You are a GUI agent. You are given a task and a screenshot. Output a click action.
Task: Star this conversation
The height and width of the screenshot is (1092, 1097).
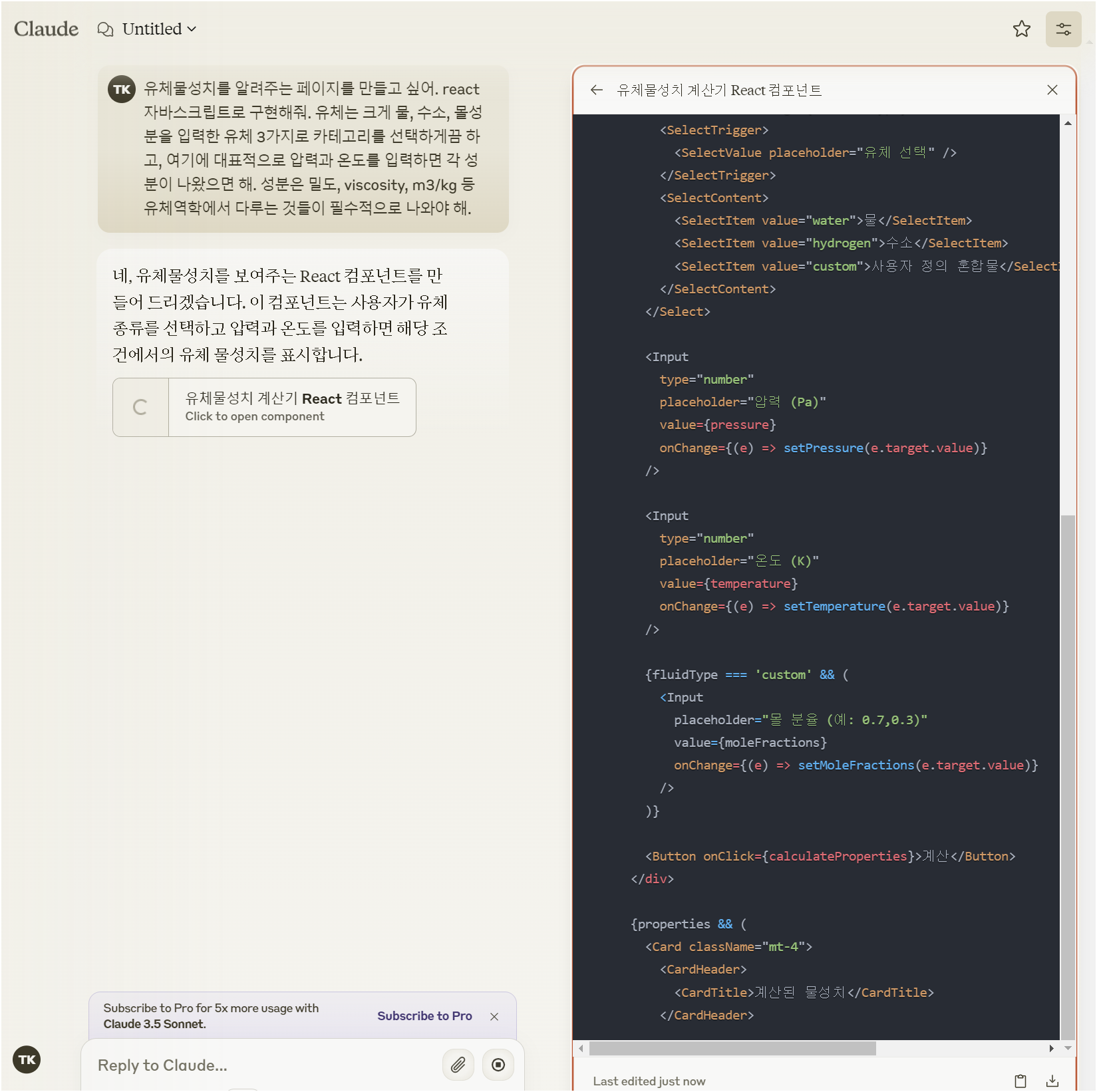click(1021, 29)
